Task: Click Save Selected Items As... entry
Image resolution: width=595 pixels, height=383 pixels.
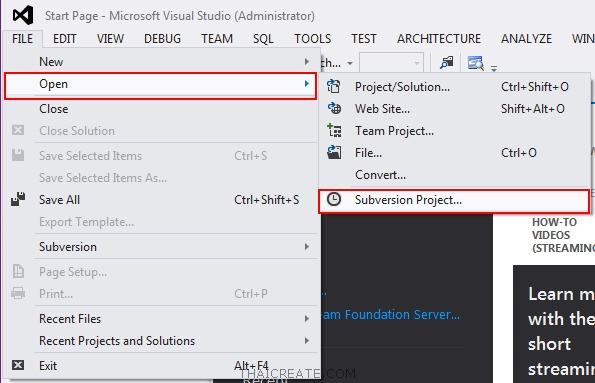Action: (160, 178)
